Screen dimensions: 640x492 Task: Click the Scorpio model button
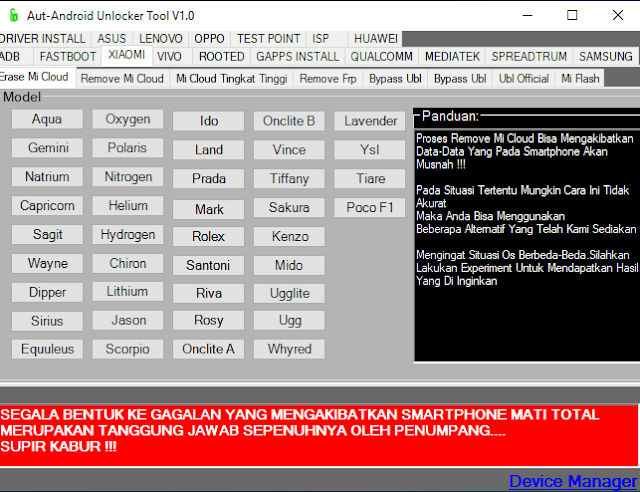click(128, 349)
